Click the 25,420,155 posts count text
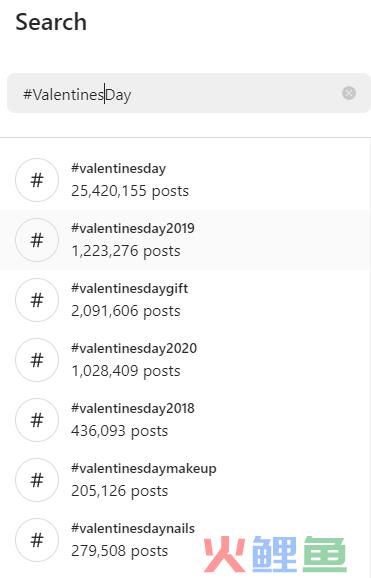This screenshot has height=578, width=371. [130, 191]
